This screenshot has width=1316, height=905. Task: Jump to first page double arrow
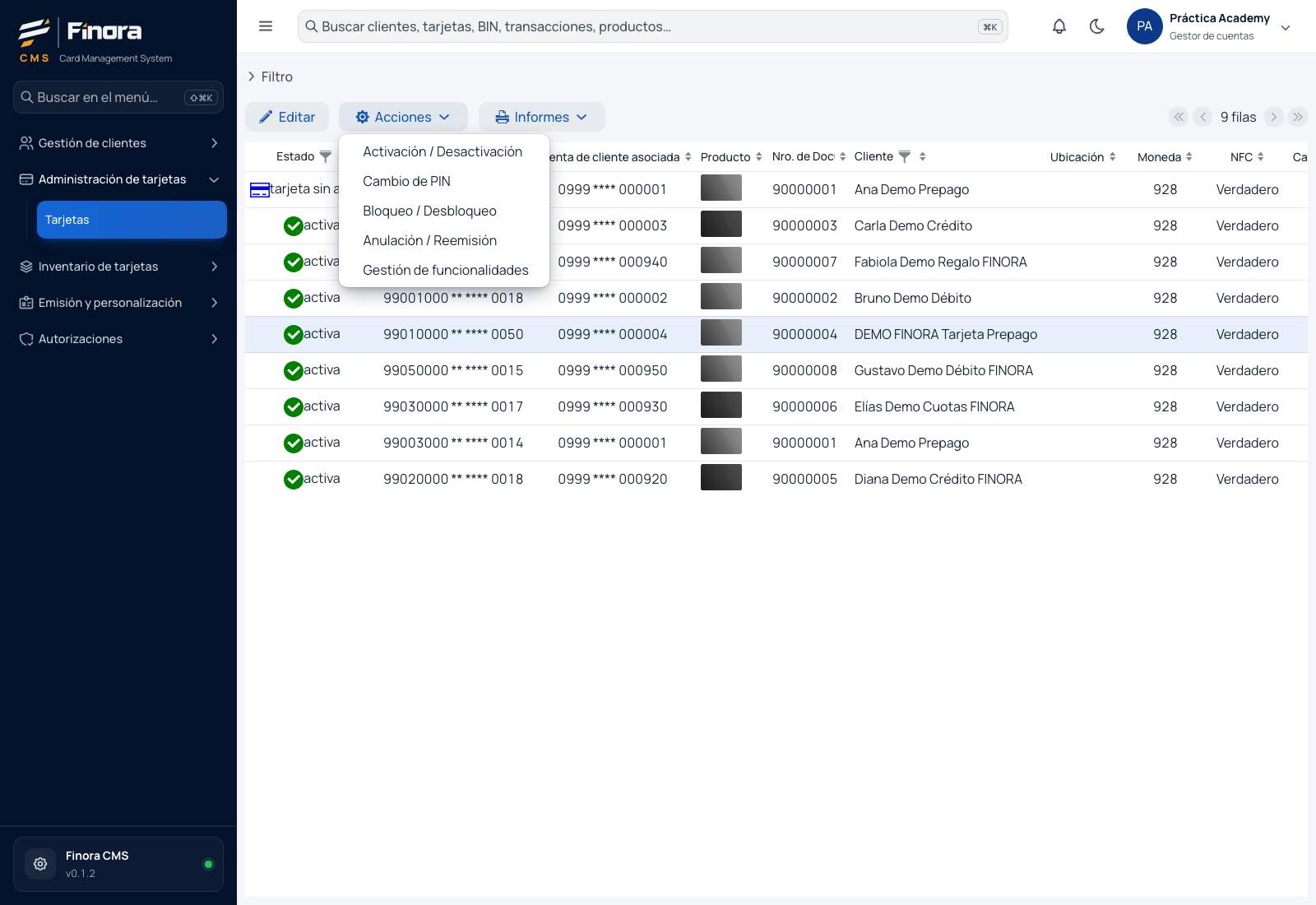(1179, 117)
